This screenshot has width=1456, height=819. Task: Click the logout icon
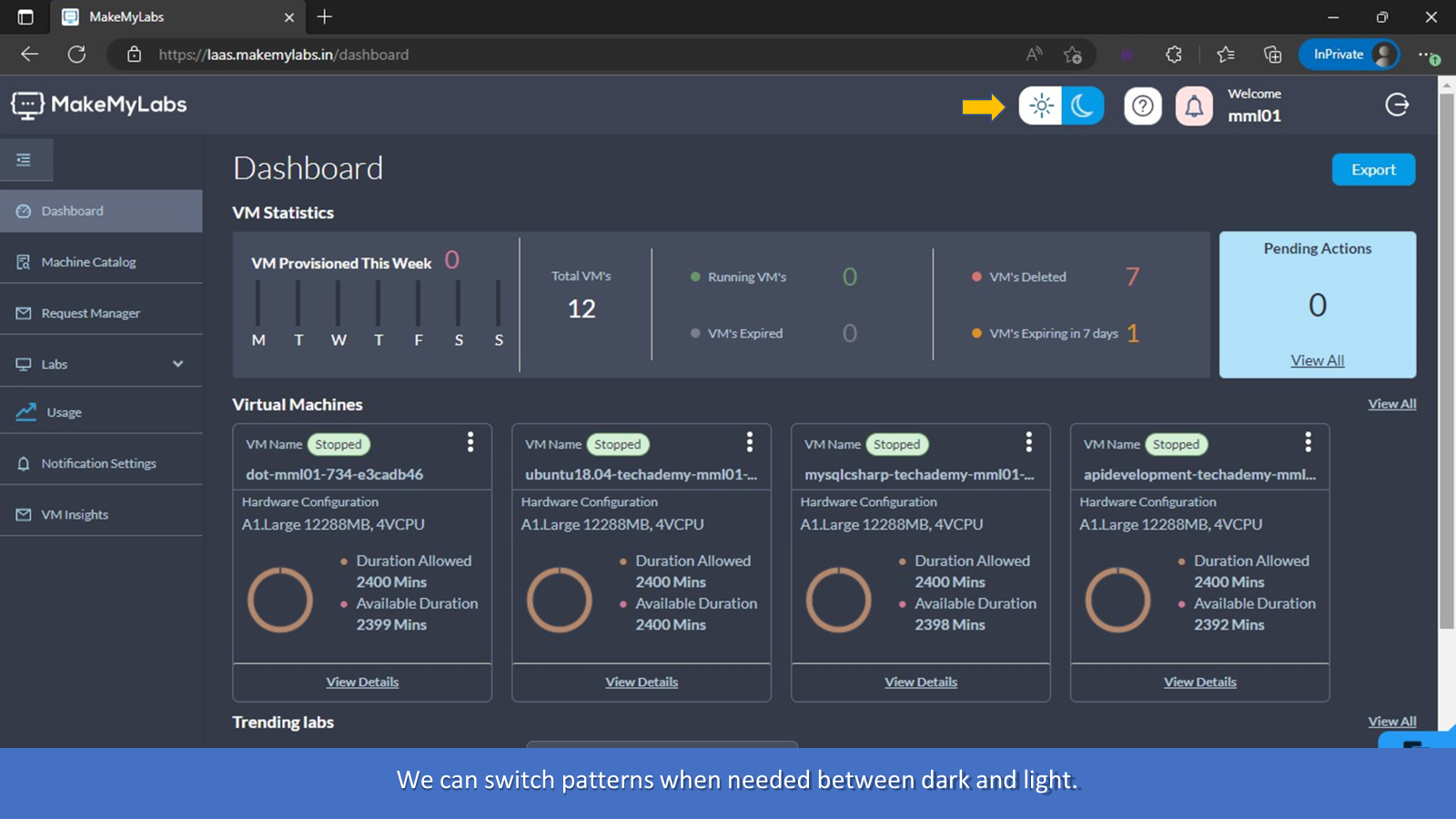click(1397, 105)
